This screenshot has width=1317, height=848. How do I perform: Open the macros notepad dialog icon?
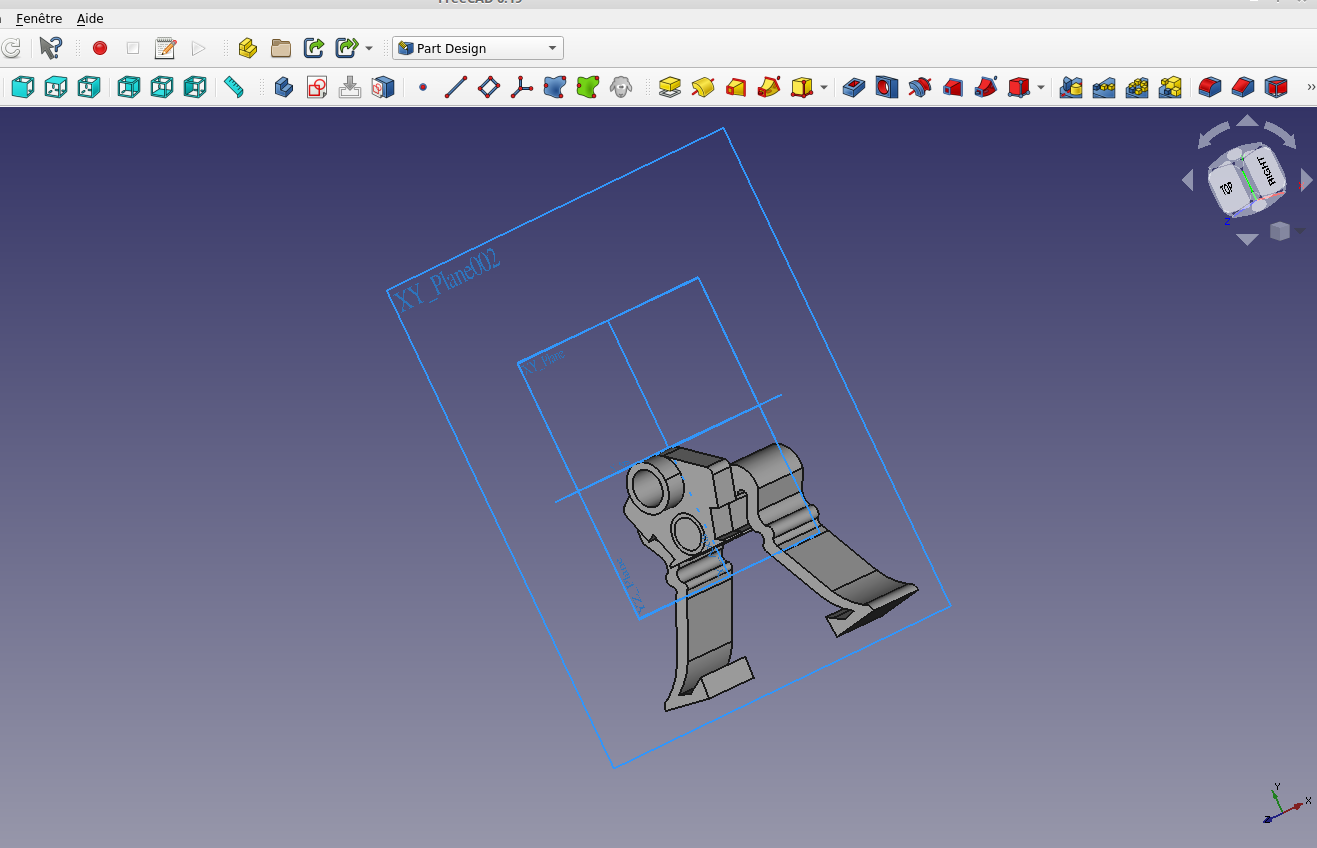[x=165, y=48]
